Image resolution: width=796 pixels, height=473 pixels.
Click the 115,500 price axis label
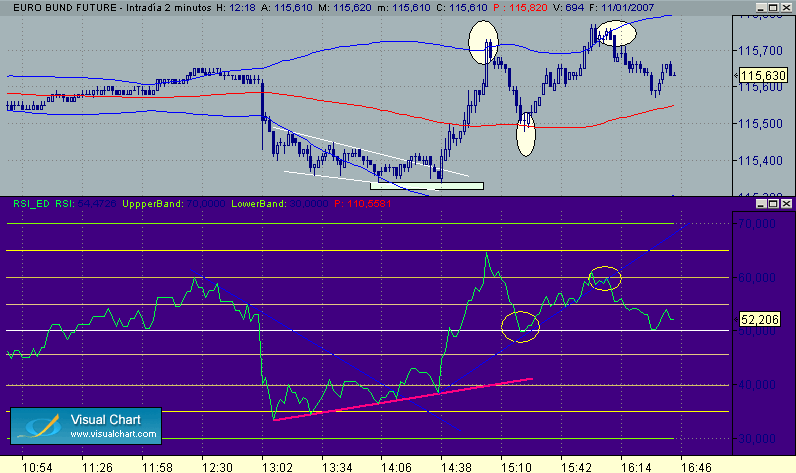[x=760, y=123]
